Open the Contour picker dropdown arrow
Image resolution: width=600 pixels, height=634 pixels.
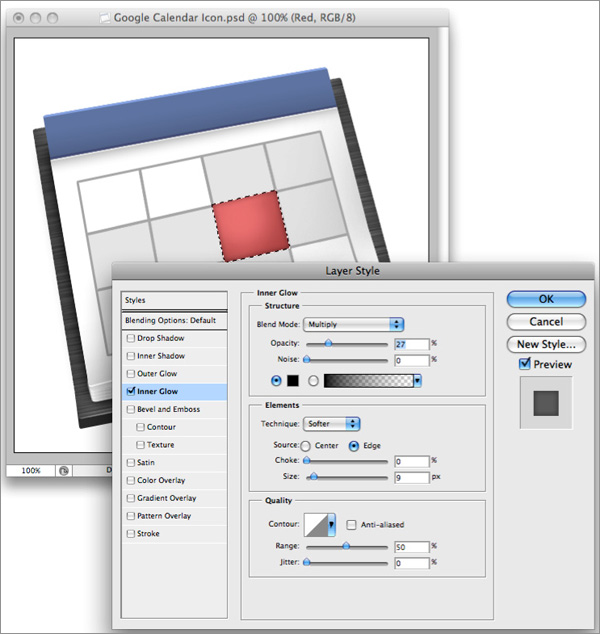click(x=332, y=525)
